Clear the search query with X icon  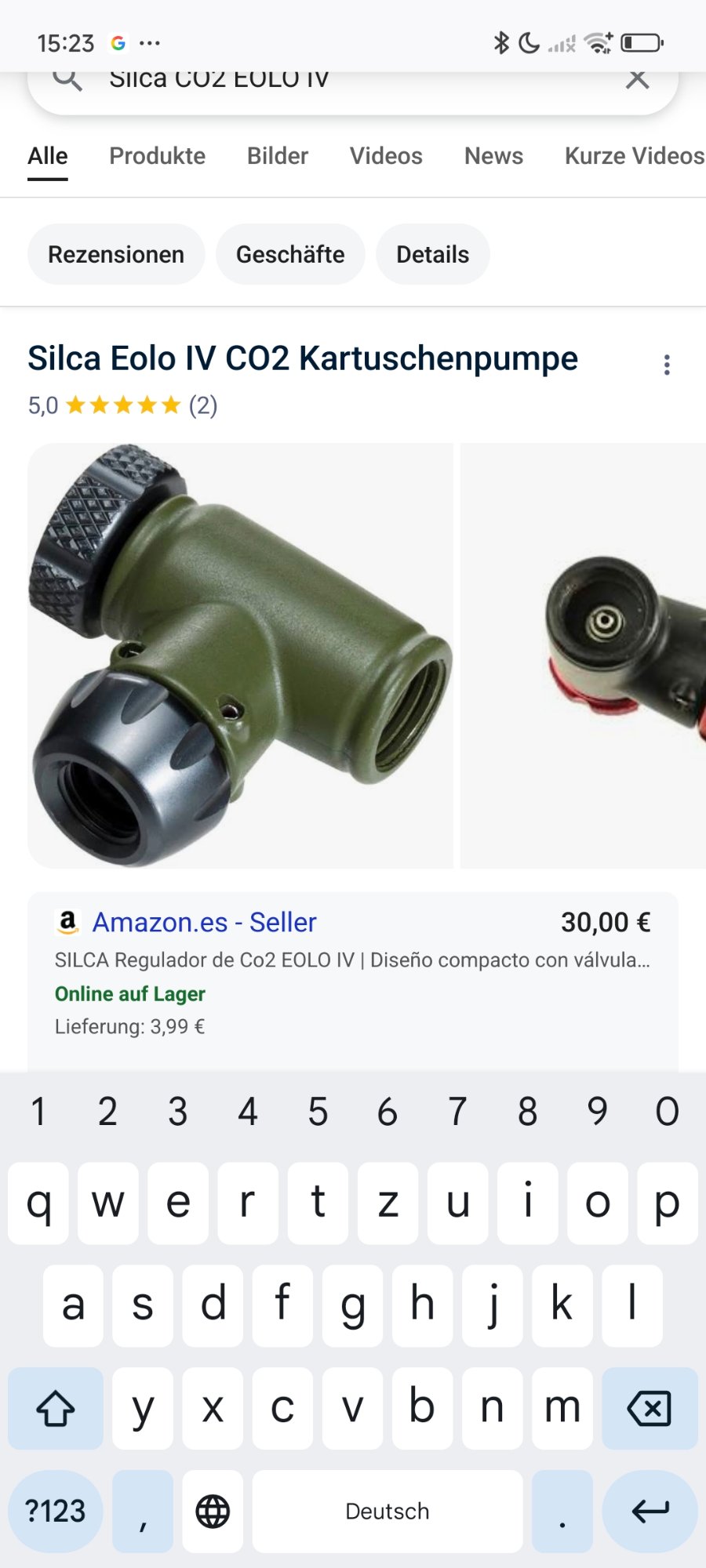click(x=638, y=78)
